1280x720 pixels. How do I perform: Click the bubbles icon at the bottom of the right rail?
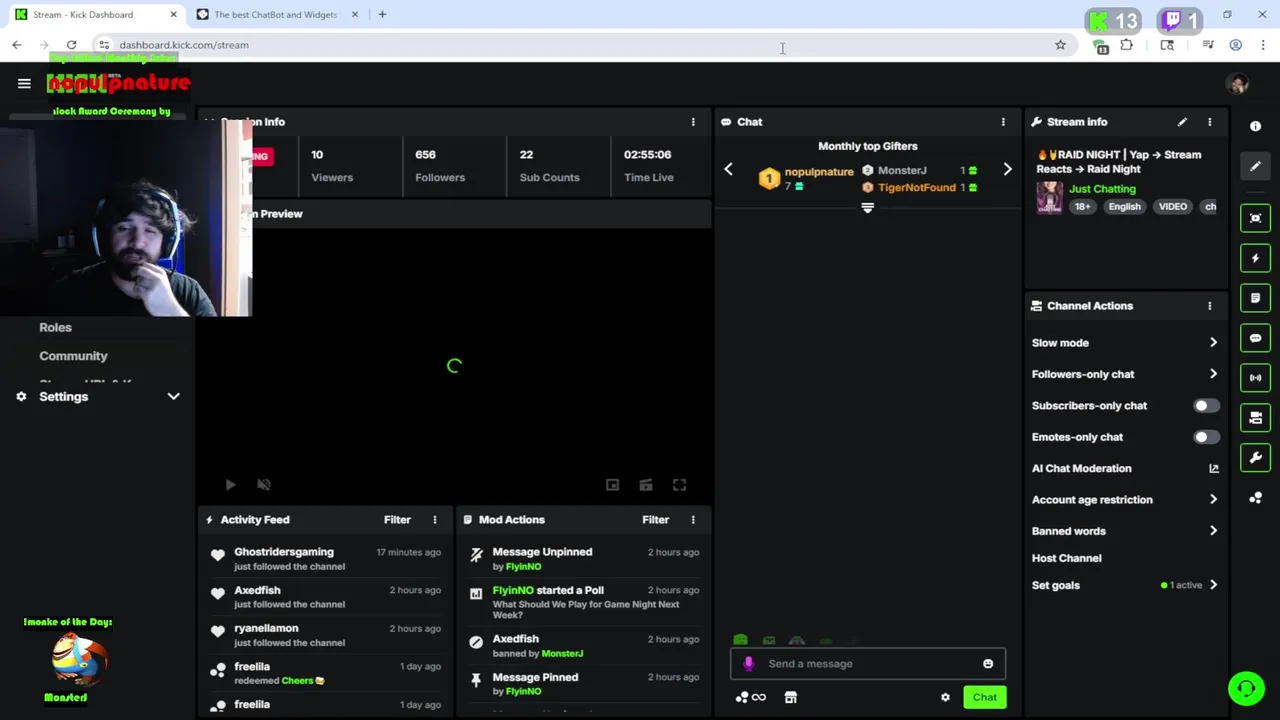pyautogui.click(x=1255, y=498)
